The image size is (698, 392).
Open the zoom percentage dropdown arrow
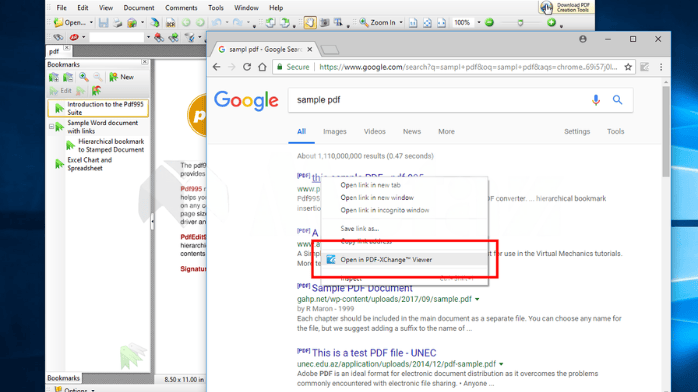coord(479,23)
